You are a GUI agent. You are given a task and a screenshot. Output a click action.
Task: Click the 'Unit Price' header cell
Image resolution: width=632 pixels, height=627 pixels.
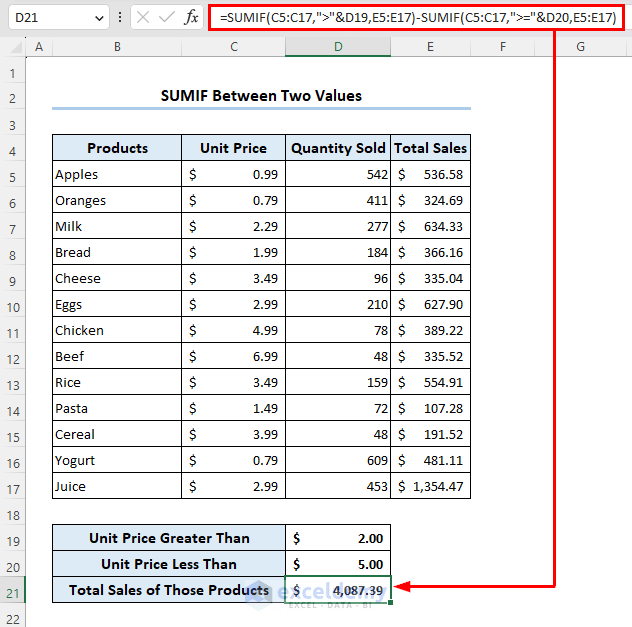tap(233, 148)
